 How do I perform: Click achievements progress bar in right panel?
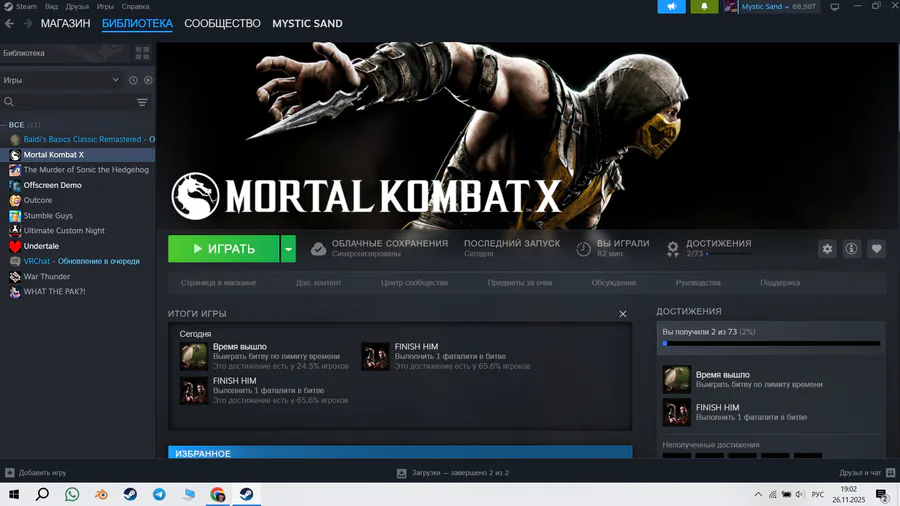tap(771, 344)
